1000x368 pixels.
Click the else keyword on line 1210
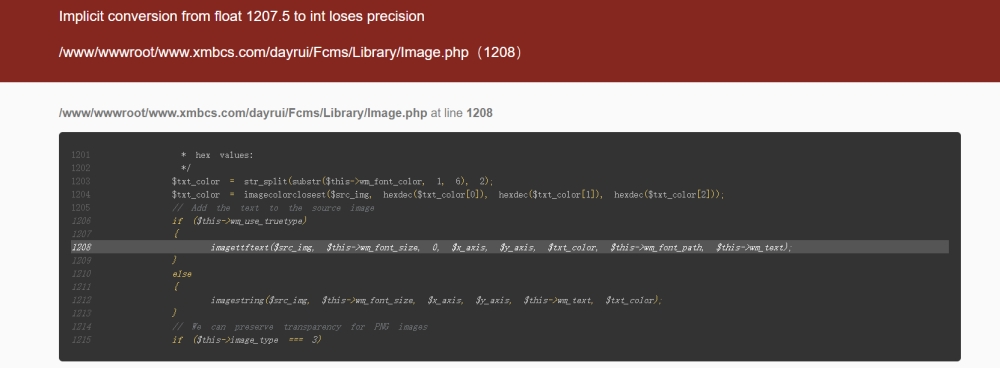(182, 274)
